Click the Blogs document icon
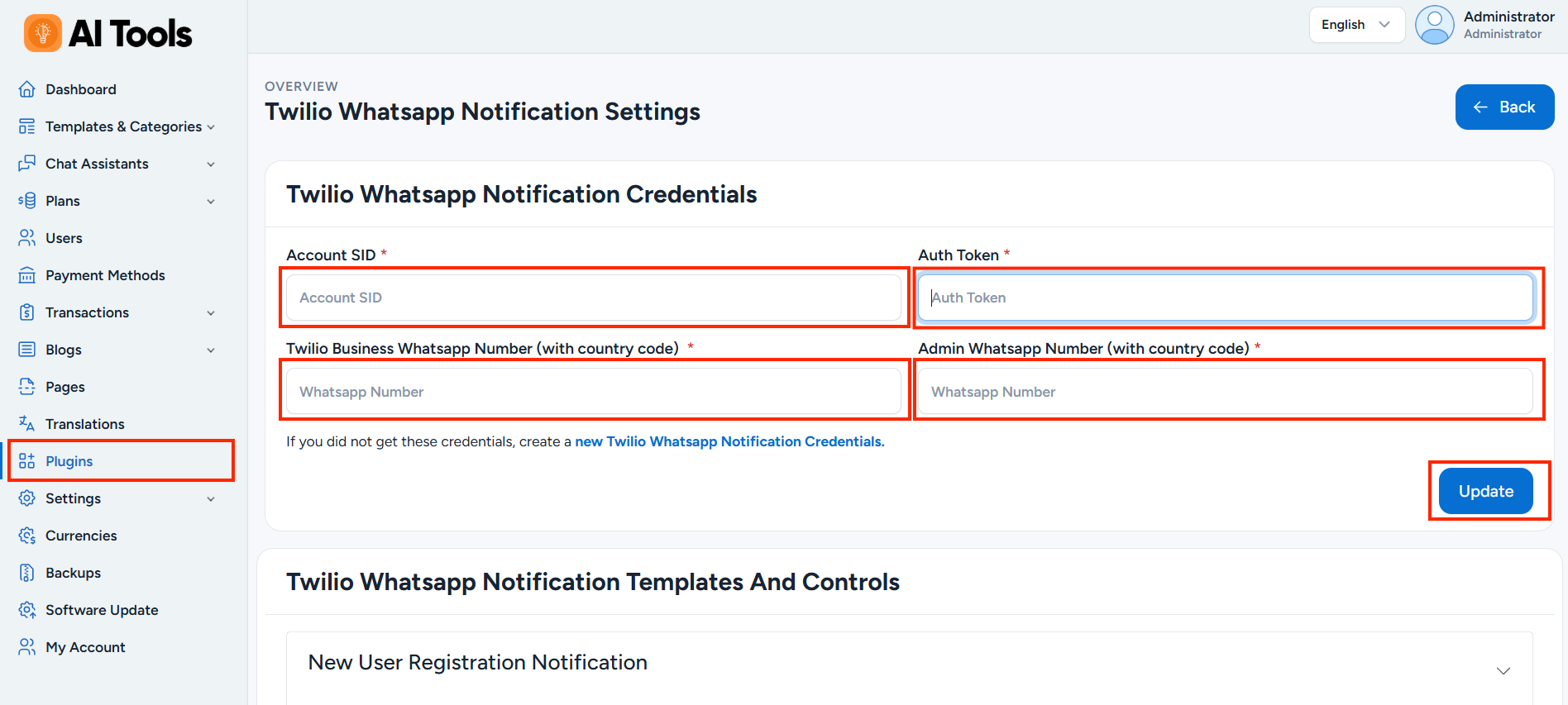Viewport: 1568px width, 705px height. (x=27, y=350)
